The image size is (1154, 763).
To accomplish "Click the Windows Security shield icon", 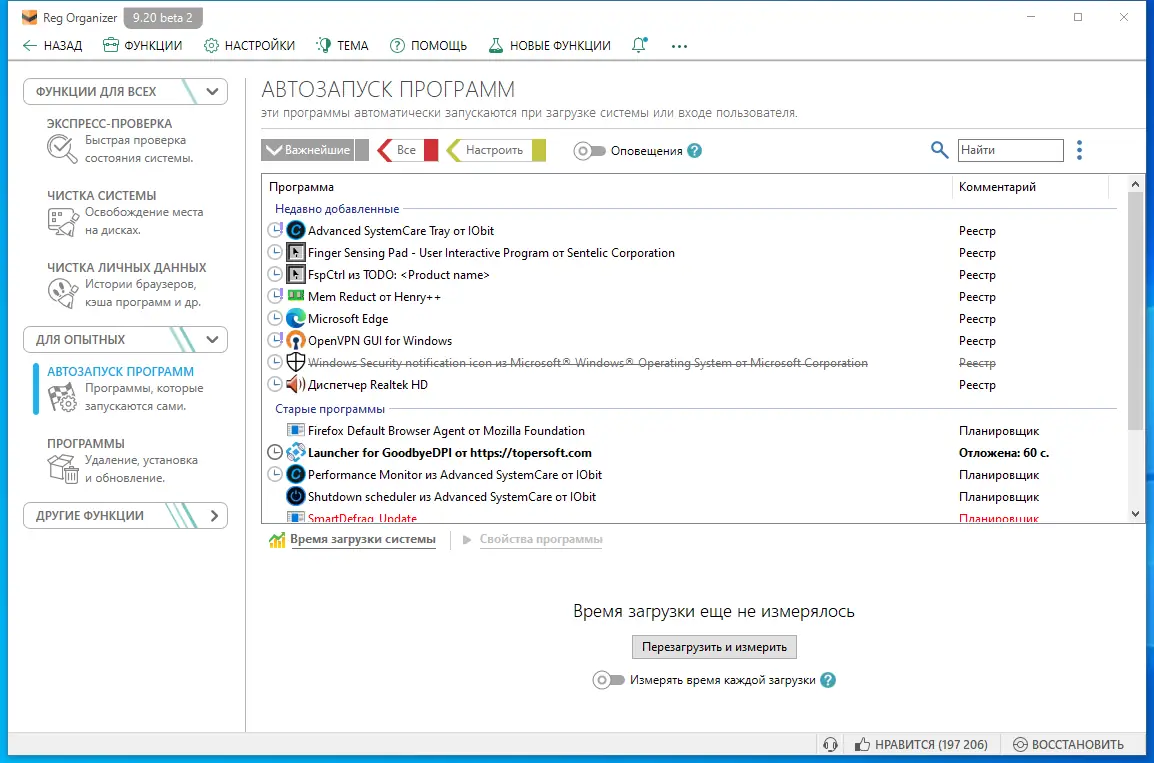I will [x=295, y=362].
